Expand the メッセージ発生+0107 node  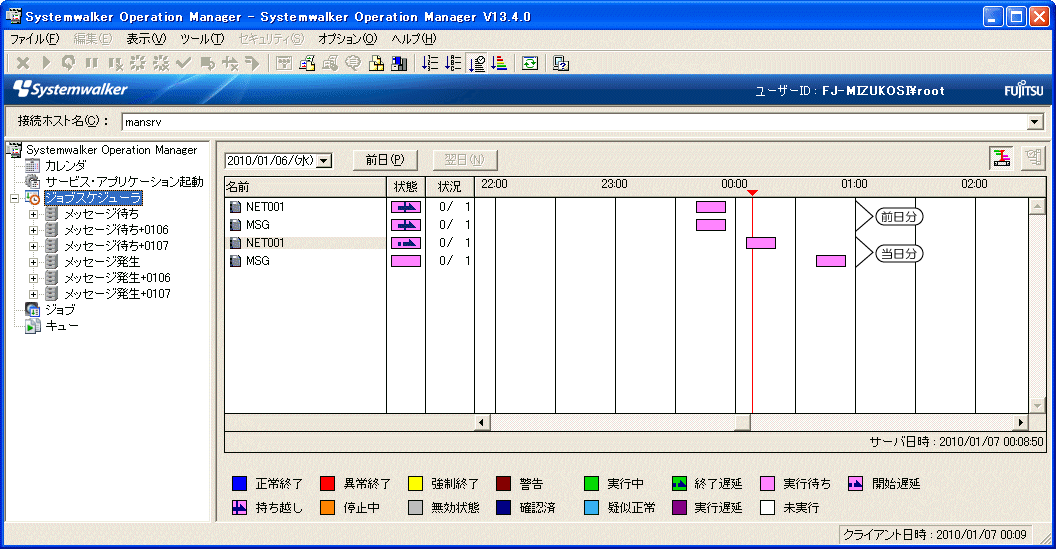33,294
